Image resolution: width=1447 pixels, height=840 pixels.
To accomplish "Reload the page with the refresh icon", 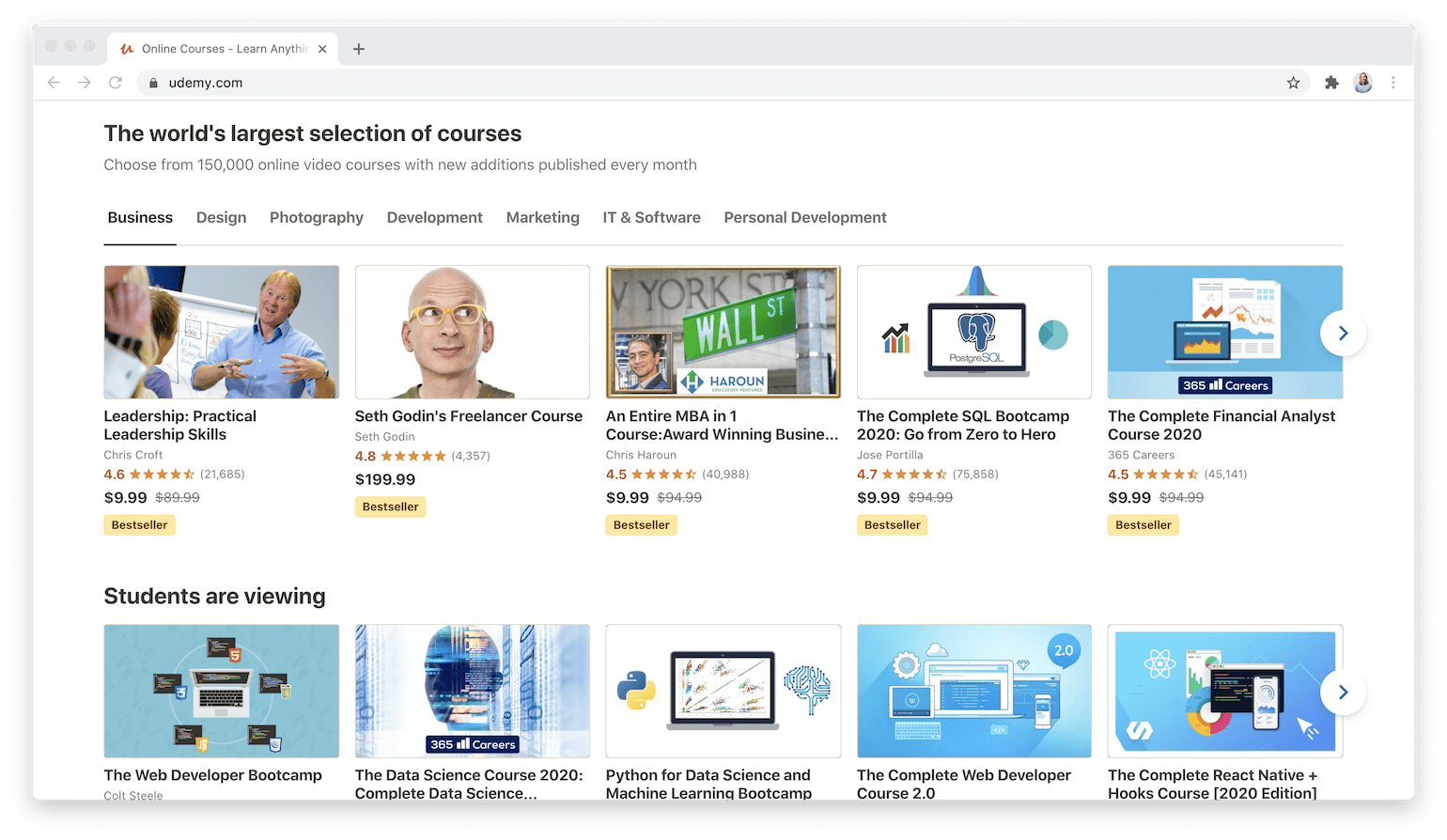I will tap(116, 83).
